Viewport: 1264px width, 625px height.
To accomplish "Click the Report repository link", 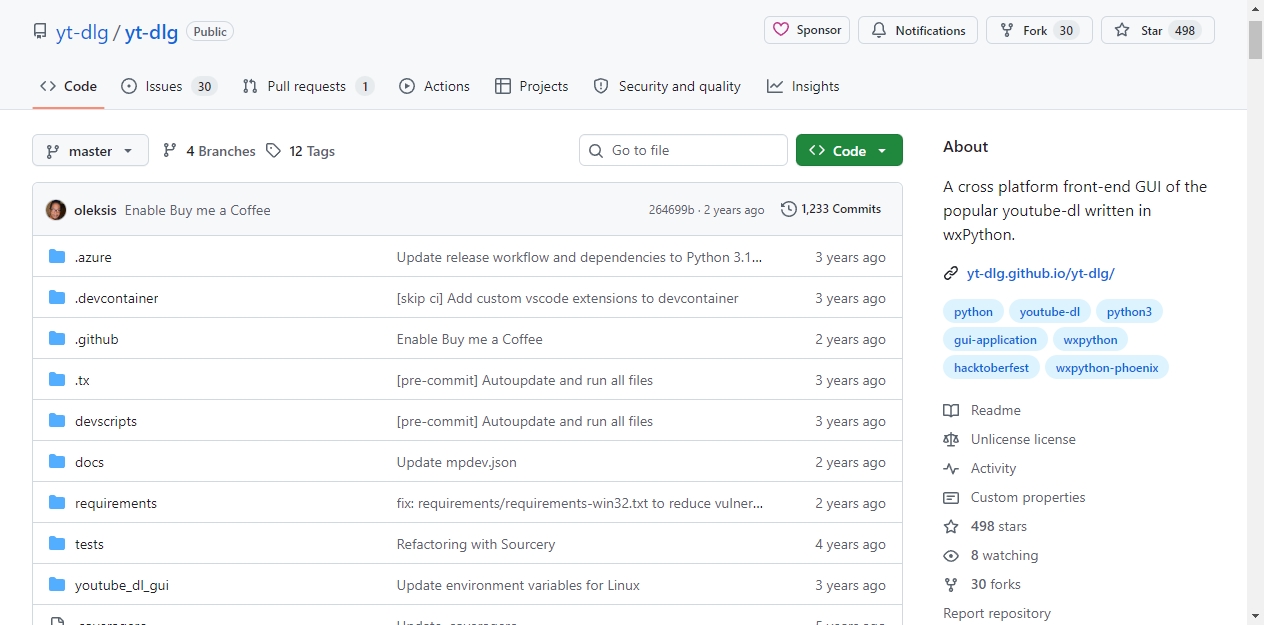I will 997,613.
